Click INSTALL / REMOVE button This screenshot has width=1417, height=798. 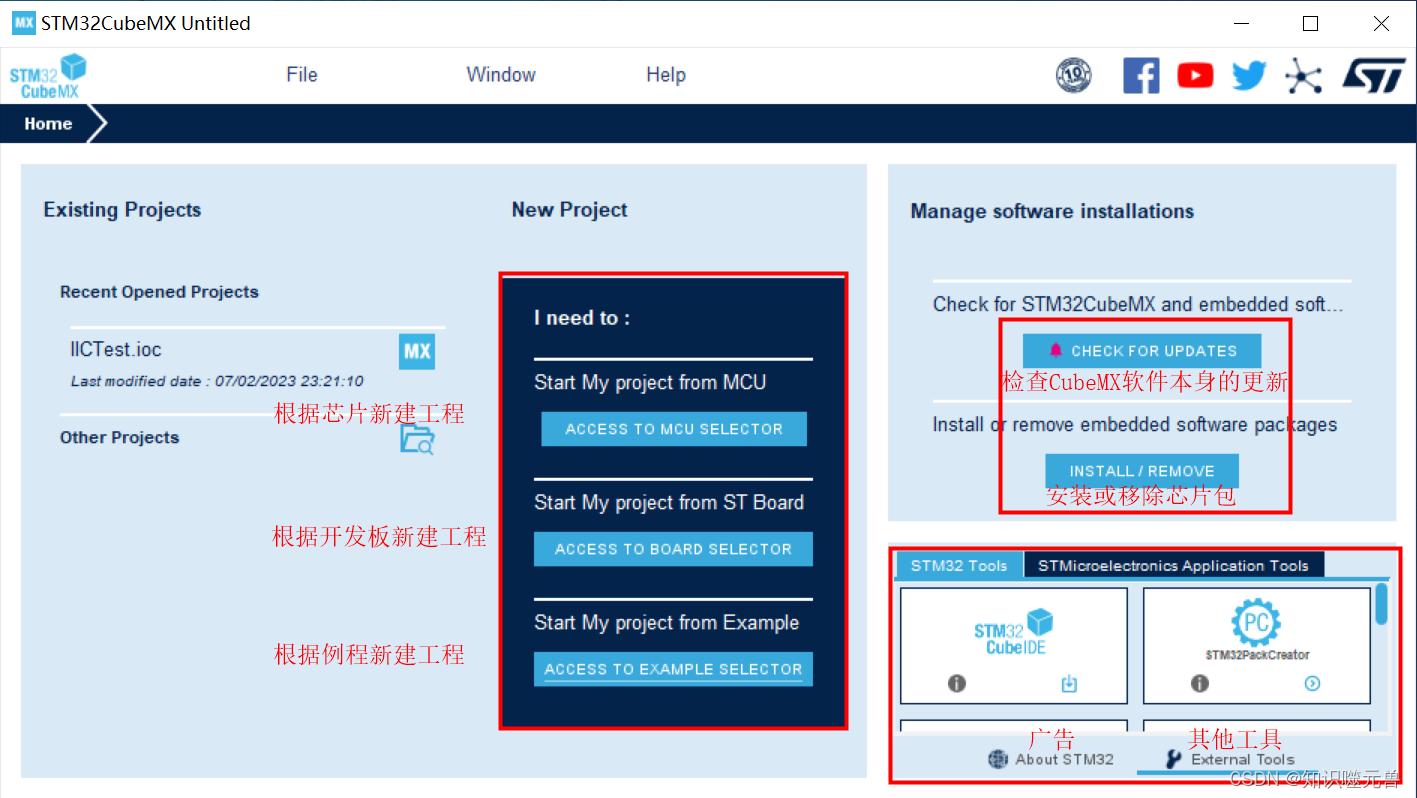click(1142, 471)
